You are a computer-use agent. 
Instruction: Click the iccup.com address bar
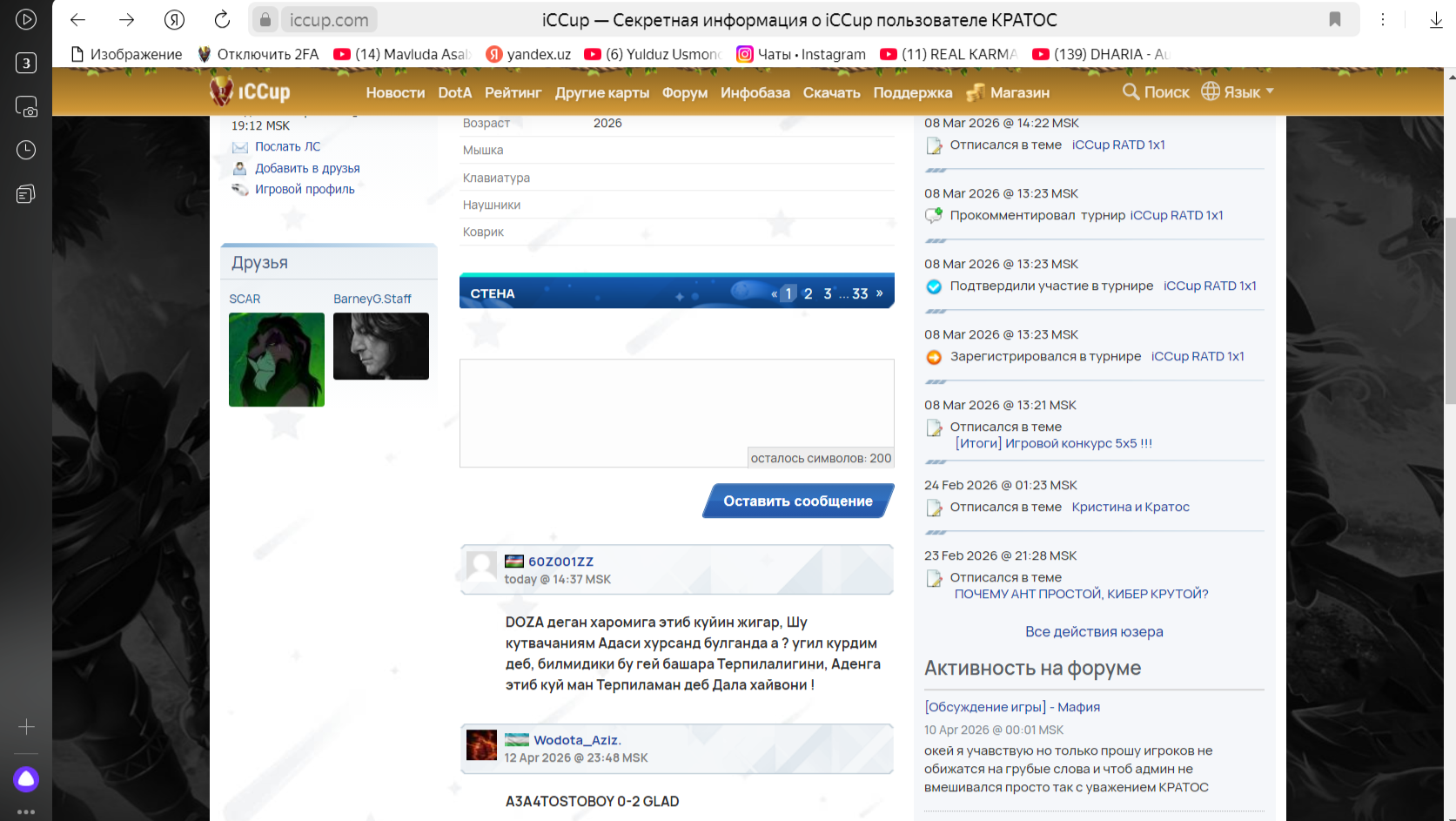328,19
